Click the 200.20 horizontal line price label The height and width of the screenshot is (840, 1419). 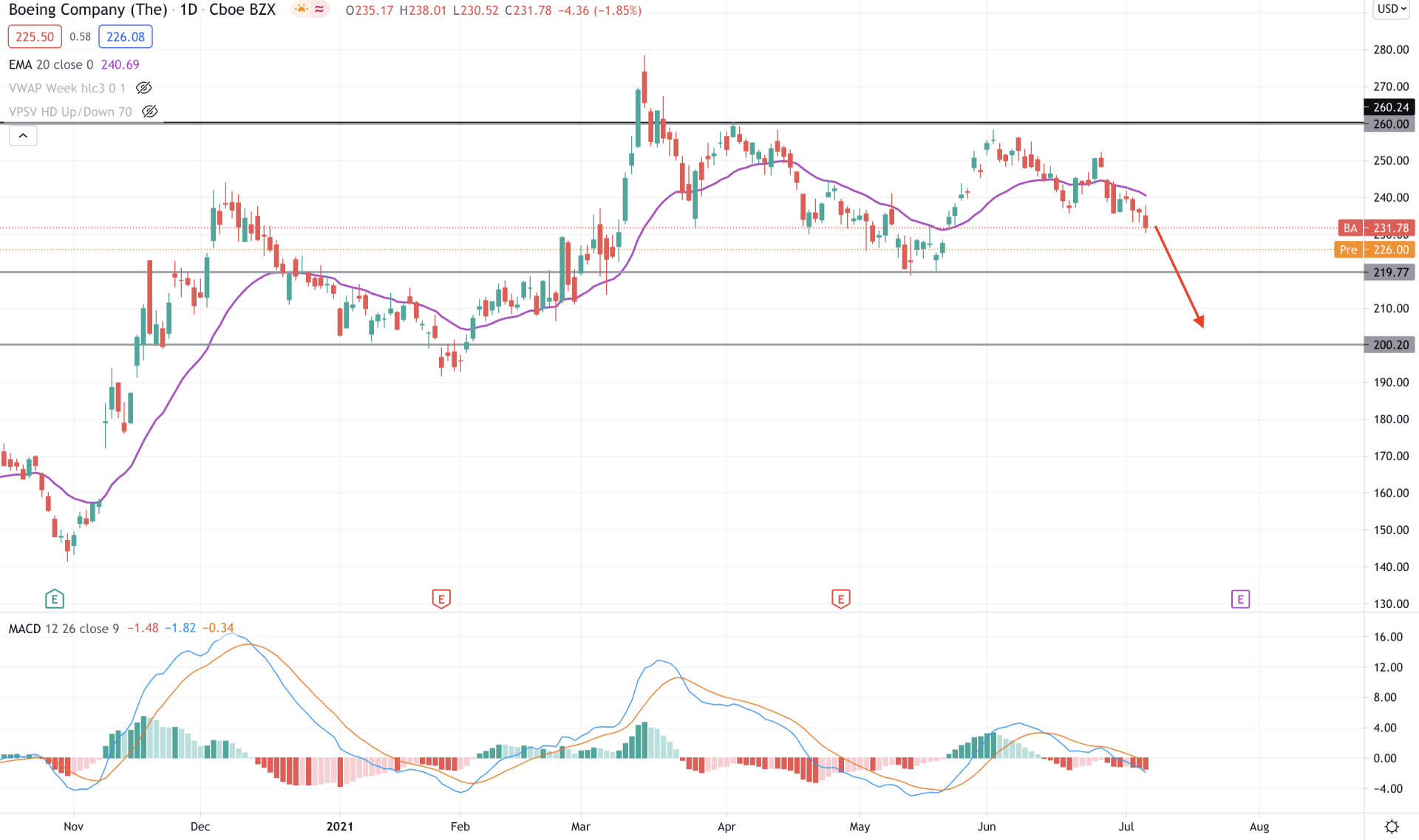(x=1389, y=345)
